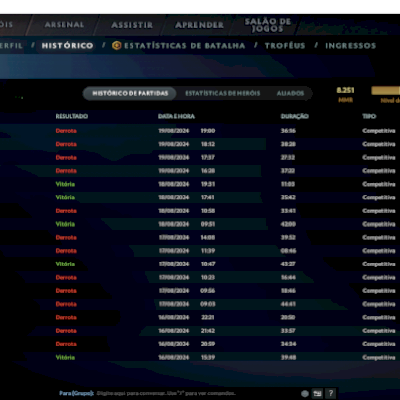Open the INGRESSOS section
This screenshot has width=400, height=400.
(351, 46)
